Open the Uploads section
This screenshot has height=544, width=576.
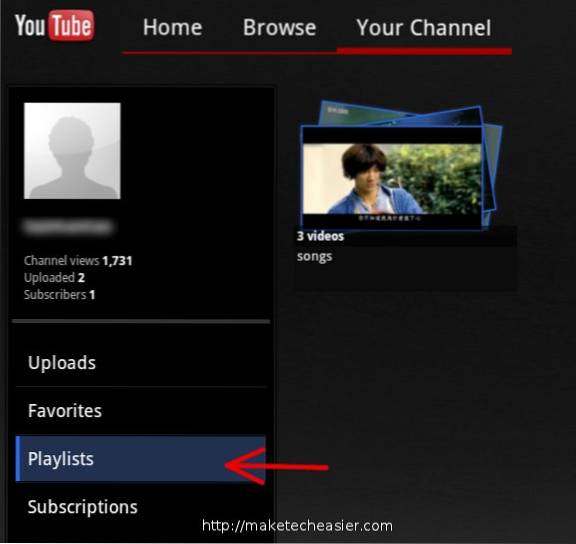coord(141,363)
